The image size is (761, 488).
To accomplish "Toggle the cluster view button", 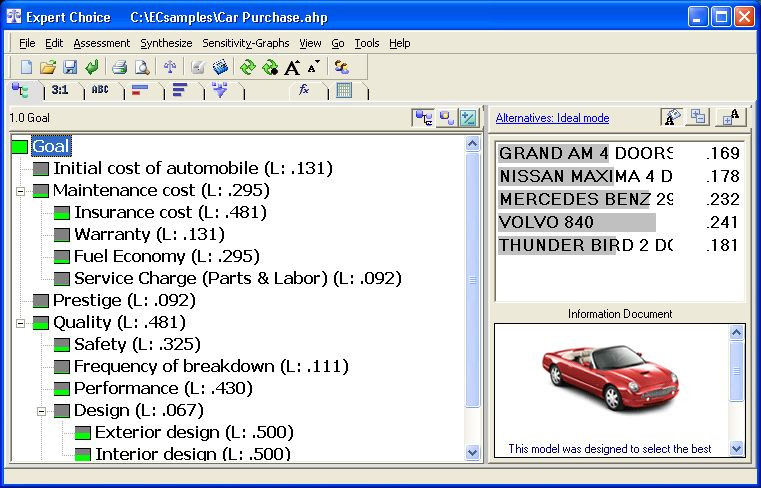I will click(x=446, y=118).
